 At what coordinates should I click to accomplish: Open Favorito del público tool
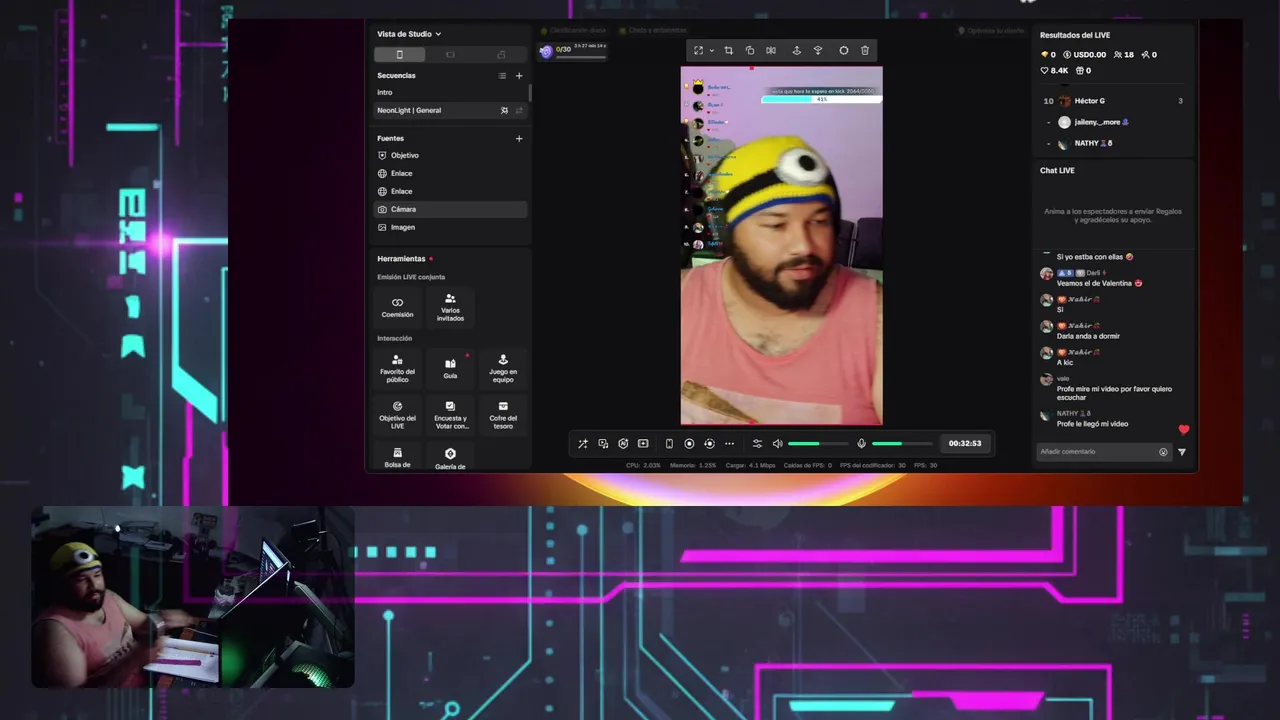pos(397,368)
